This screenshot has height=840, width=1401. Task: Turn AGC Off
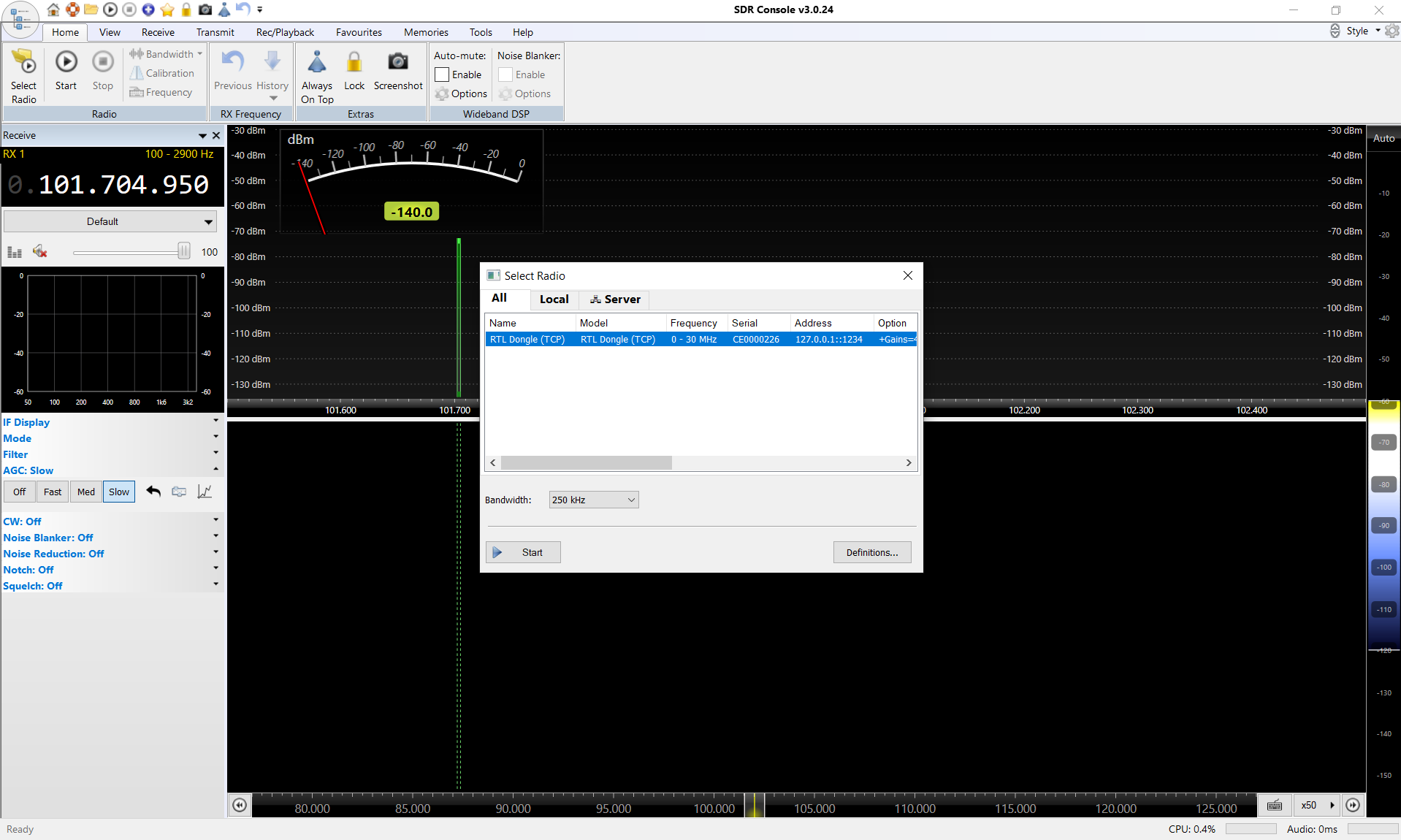coord(20,492)
